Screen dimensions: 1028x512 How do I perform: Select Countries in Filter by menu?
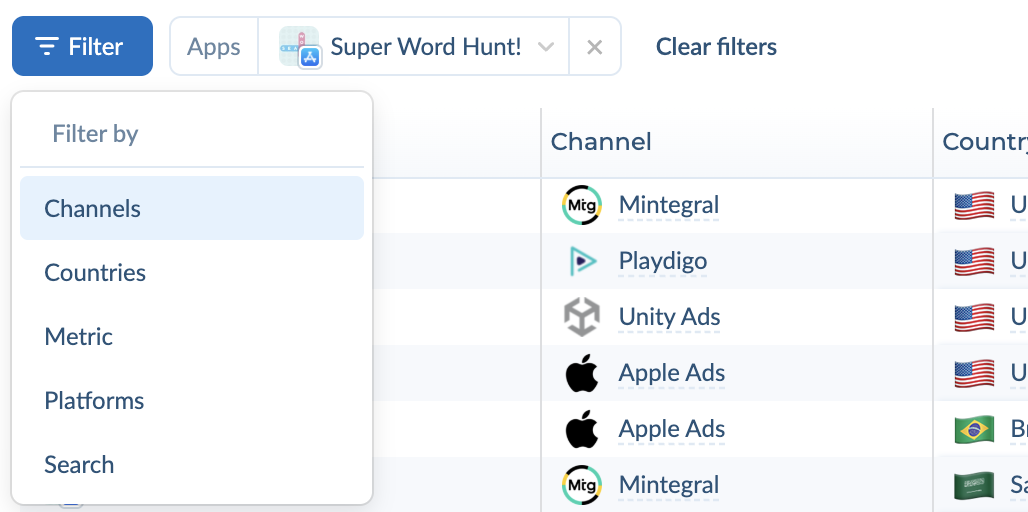[191, 272]
